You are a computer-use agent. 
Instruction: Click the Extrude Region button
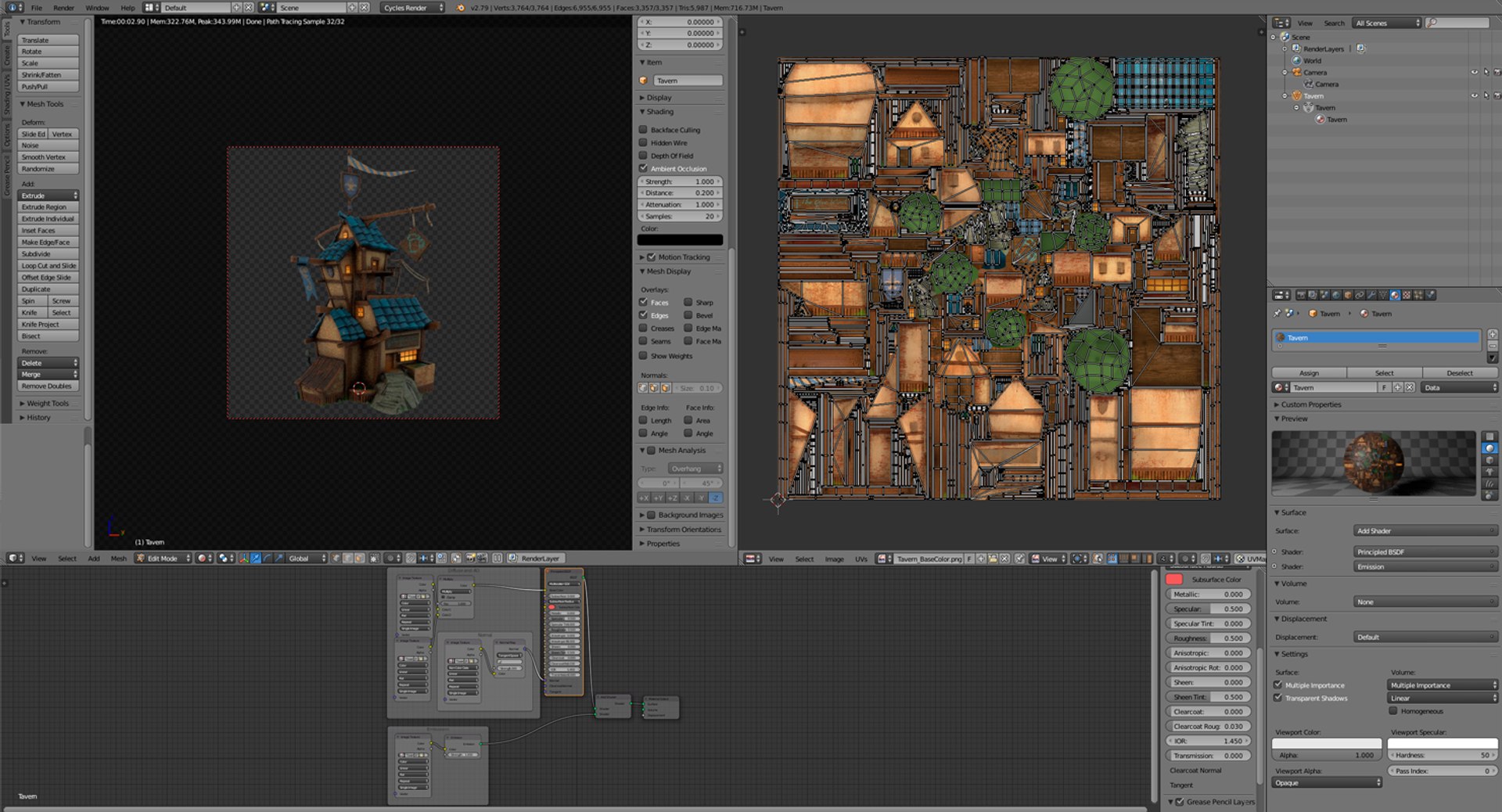48,207
